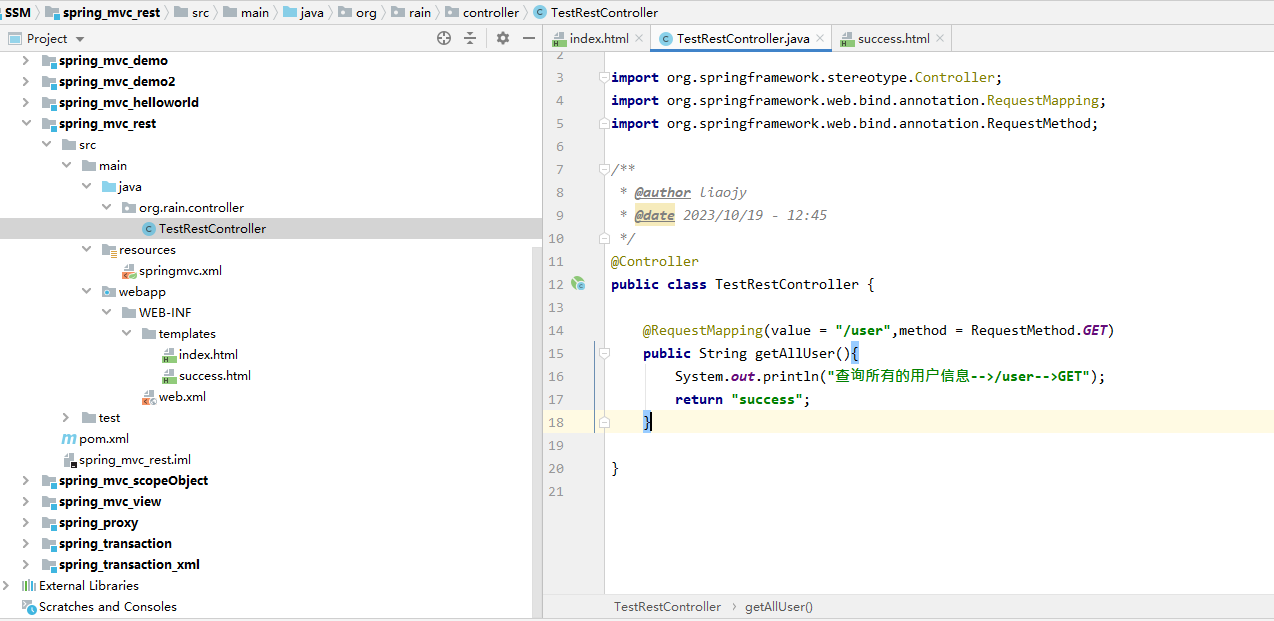
Task: Expand the spring_transaction_xml module
Action: pos(26,565)
